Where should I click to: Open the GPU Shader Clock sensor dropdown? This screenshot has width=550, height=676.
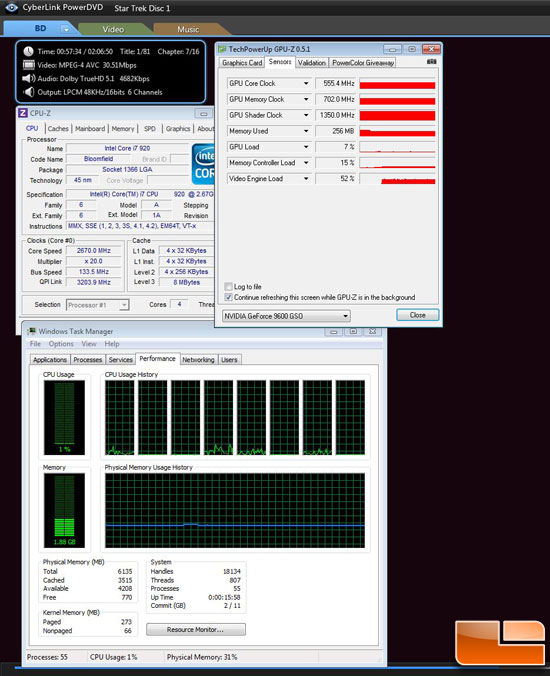(306, 115)
